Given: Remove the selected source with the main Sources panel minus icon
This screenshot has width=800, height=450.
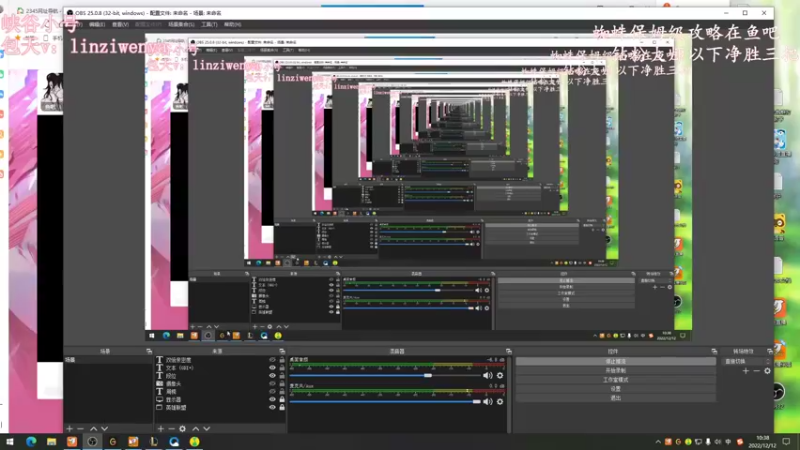Looking at the screenshot, I should (x=171, y=429).
